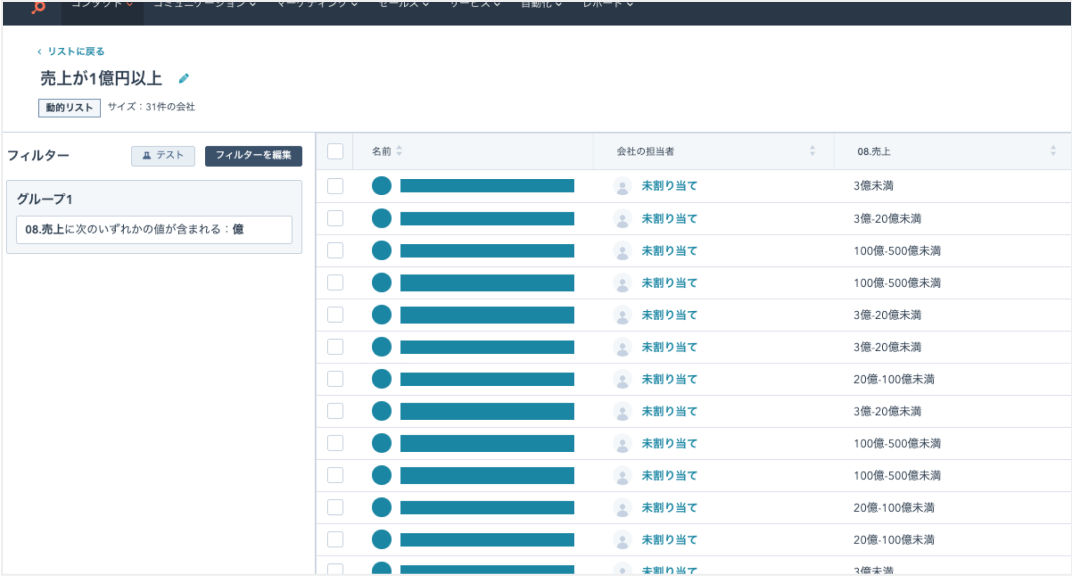Click the redacted company name bar in the first row
The height and width of the screenshot is (576, 1072).
[487, 186]
